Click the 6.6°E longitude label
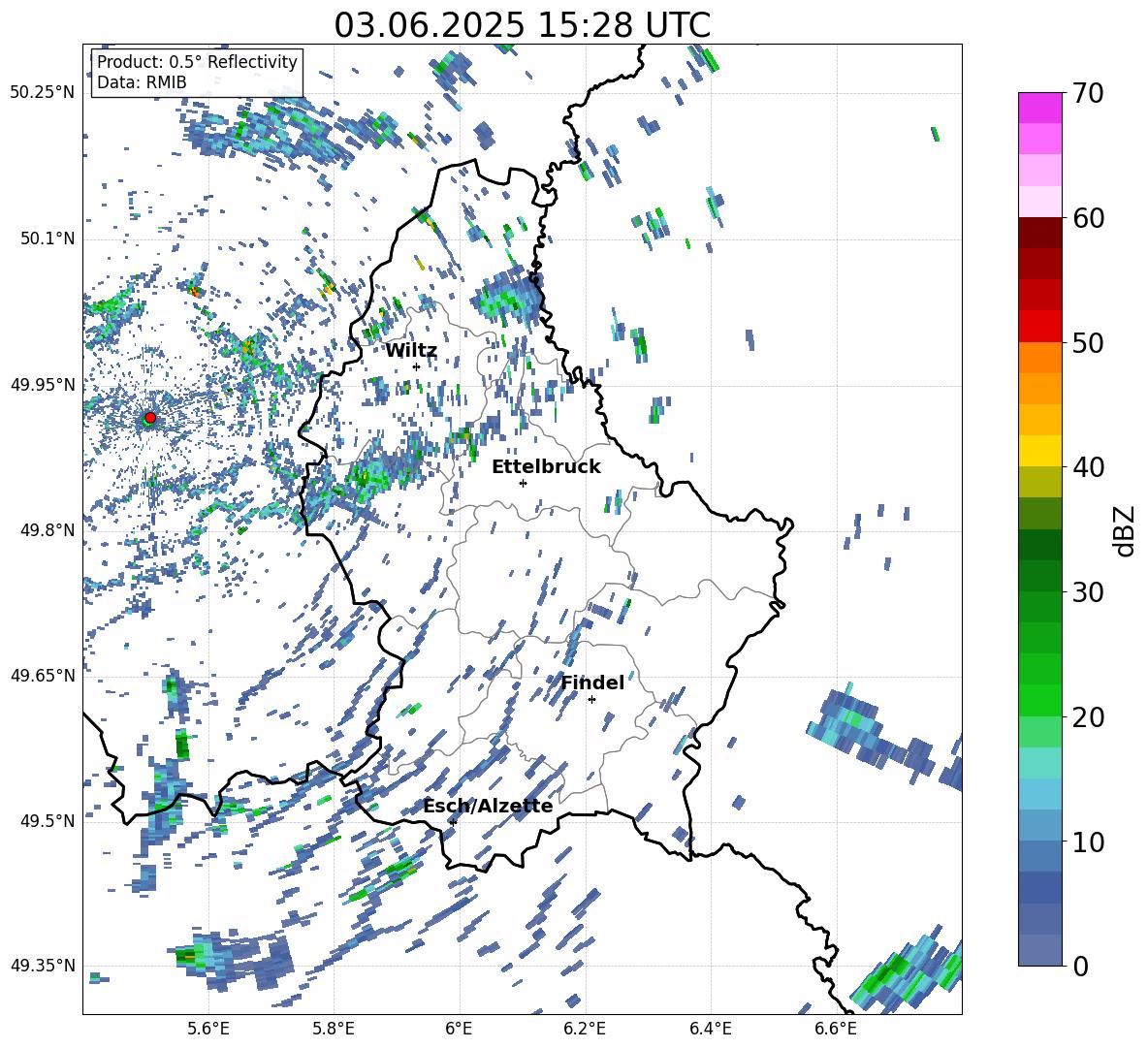This screenshot has height=1048, width=1148. (836, 1029)
